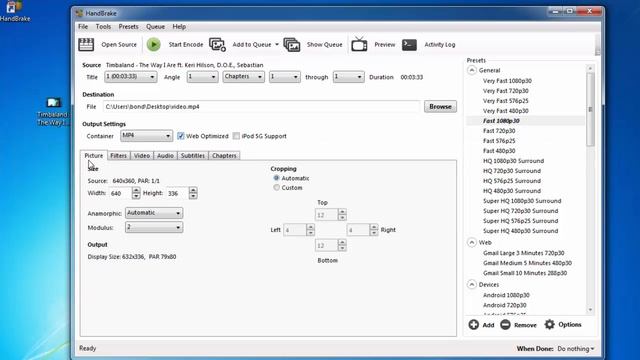Click the Open Source clapperboard icon

click(86, 44)
